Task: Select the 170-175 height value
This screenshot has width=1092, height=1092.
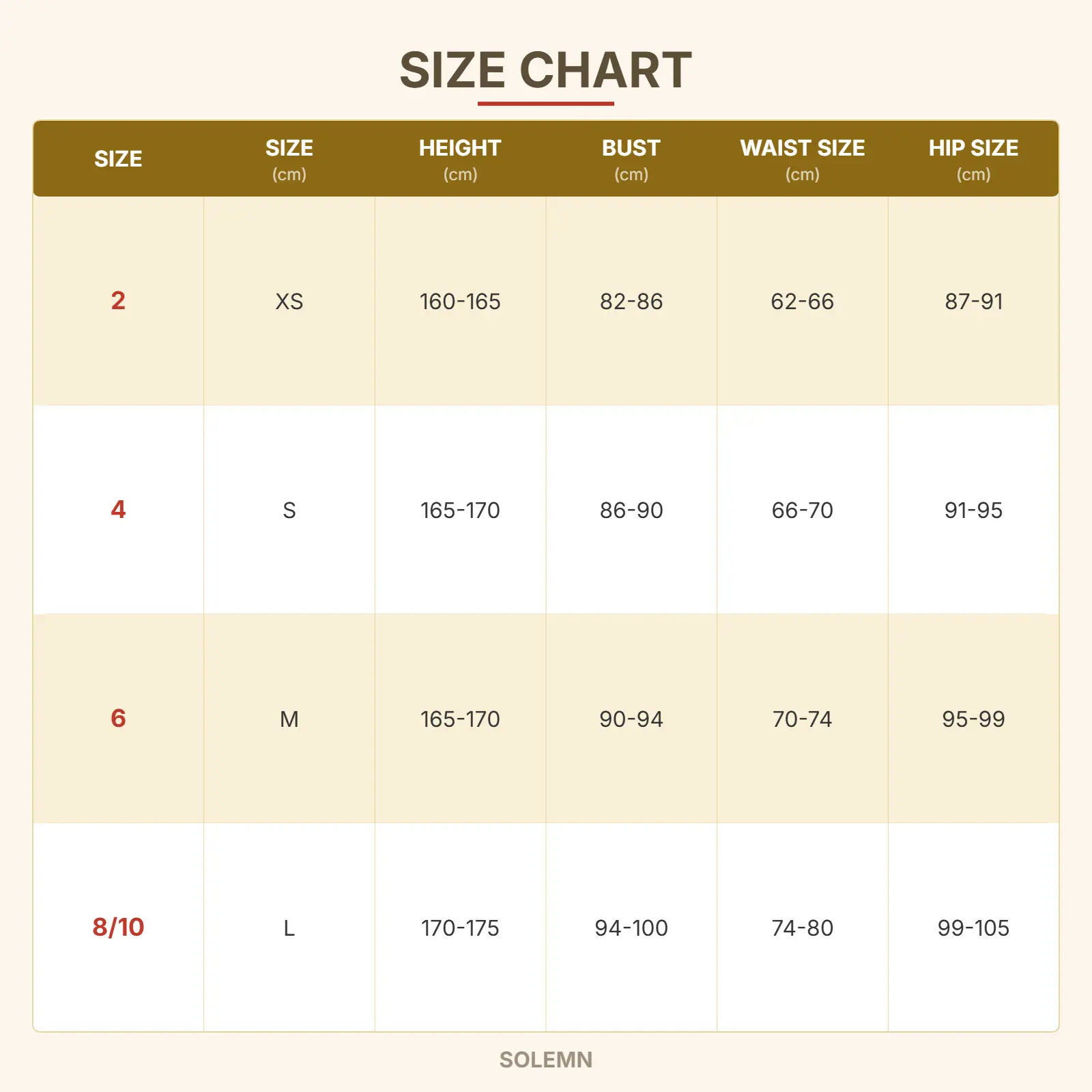Action: (460, 928)
